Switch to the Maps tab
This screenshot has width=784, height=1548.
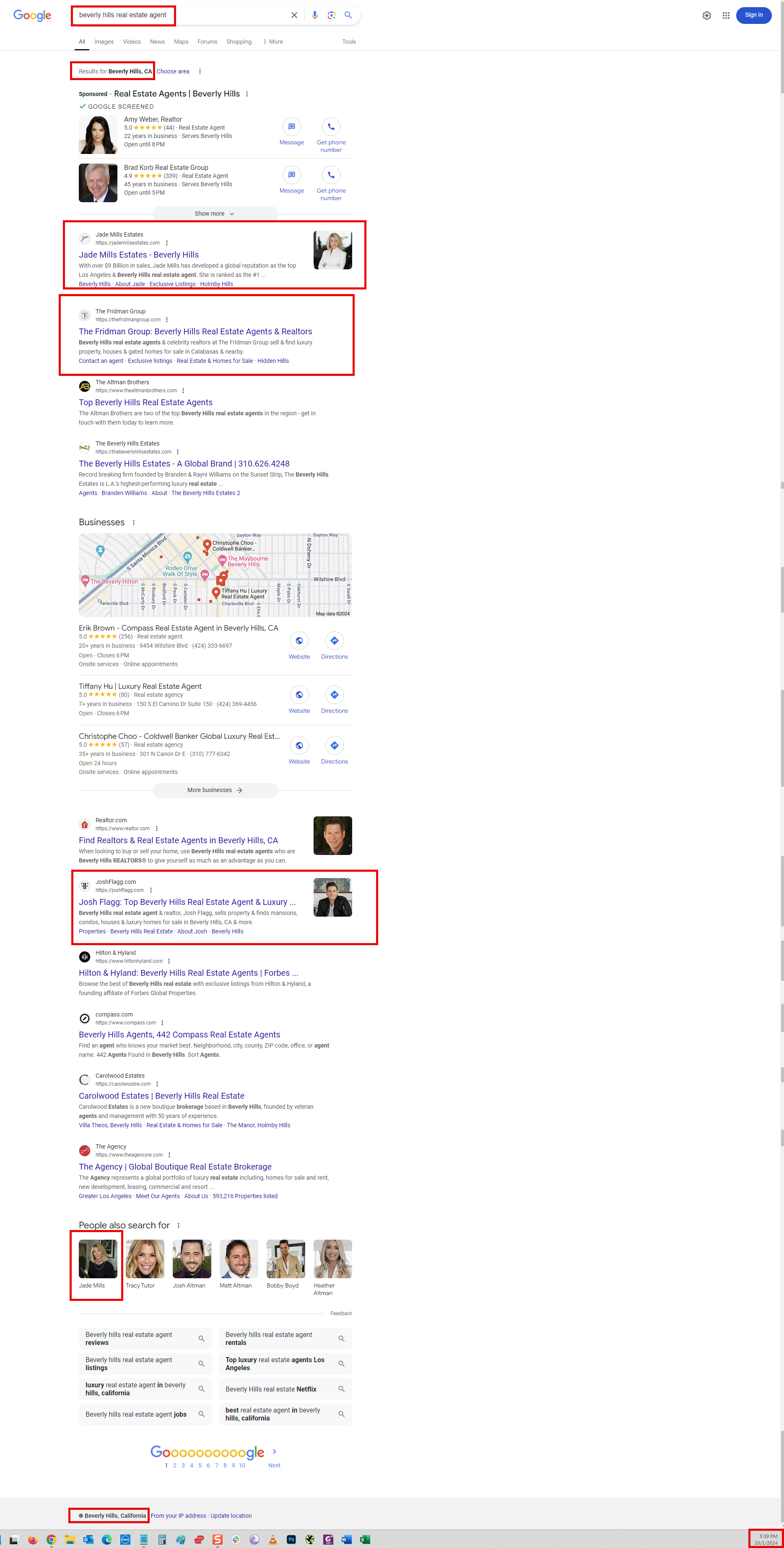point(181,42)
